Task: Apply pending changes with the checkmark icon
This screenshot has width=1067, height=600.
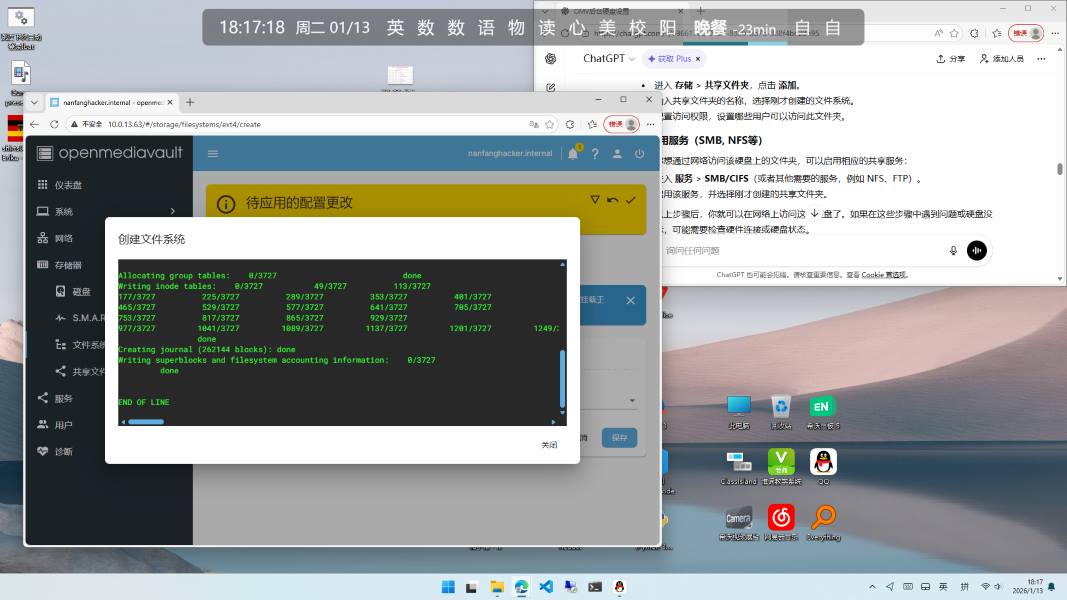Action: [x=631, y=201]
